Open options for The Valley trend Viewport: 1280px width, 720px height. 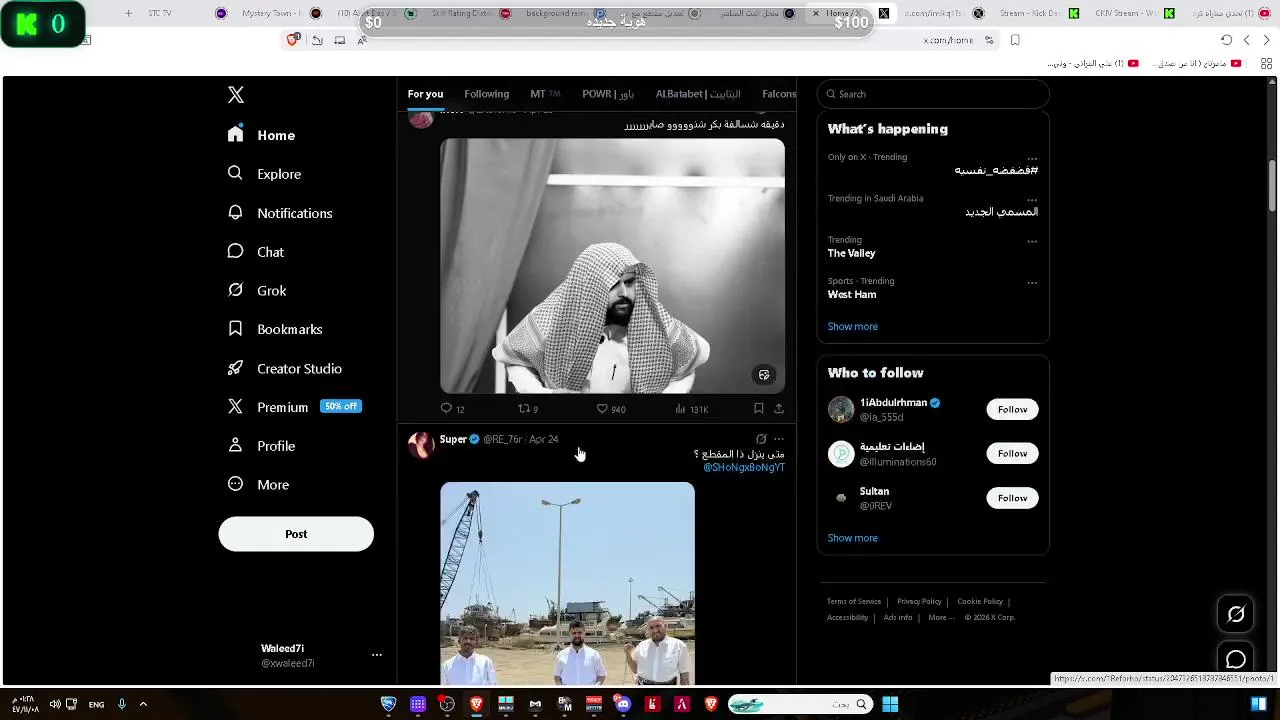pos(1032,241)
